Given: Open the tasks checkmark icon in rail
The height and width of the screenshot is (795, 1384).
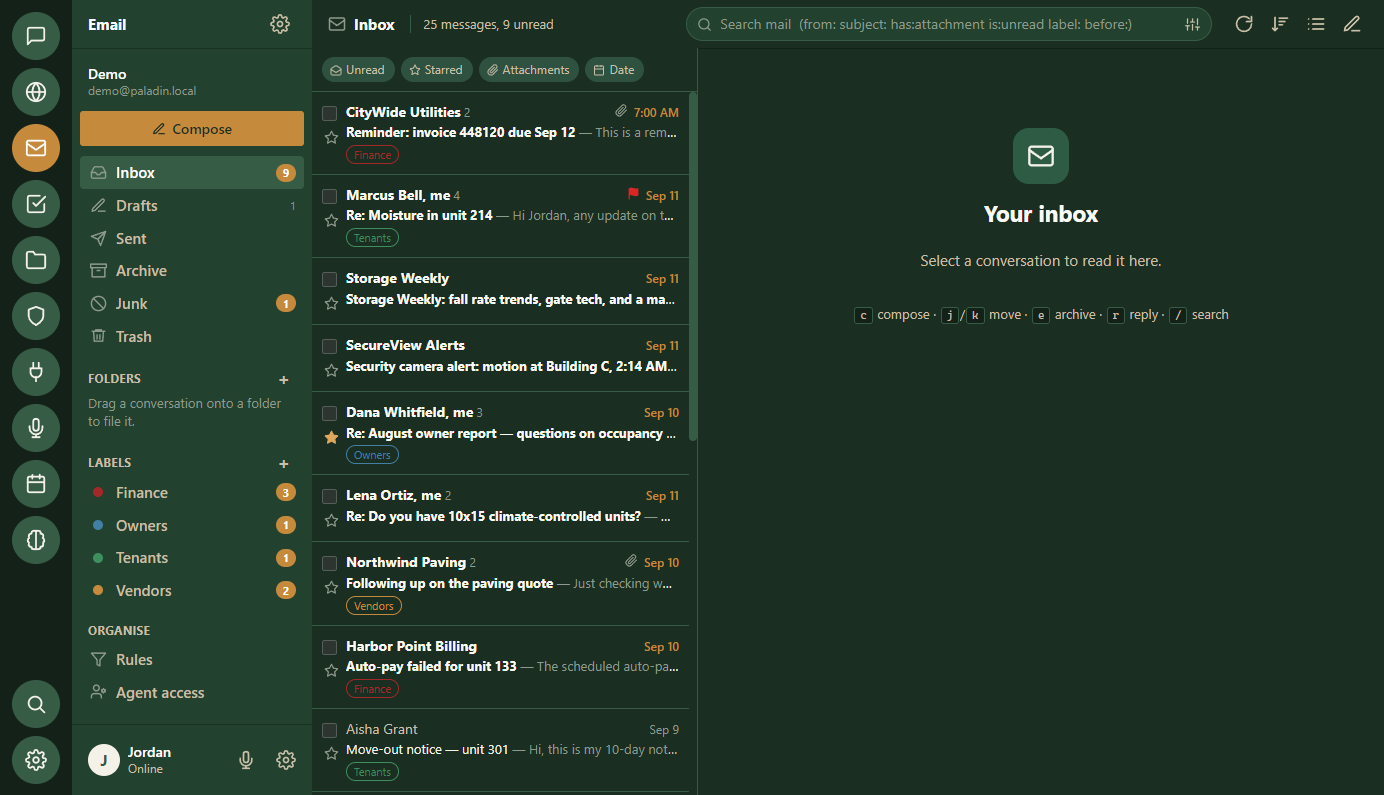Looking at the screenshot, I should 36,204.
